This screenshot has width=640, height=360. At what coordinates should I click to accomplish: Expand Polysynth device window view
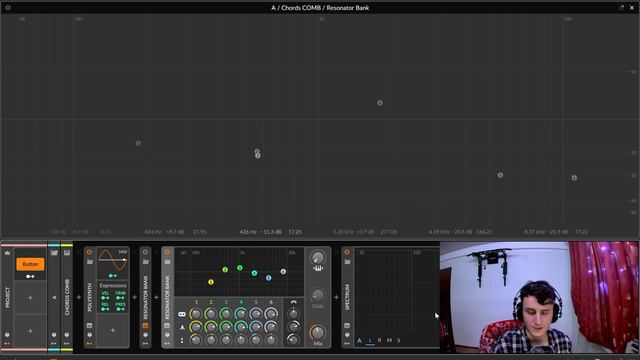(x=89, y=326)
